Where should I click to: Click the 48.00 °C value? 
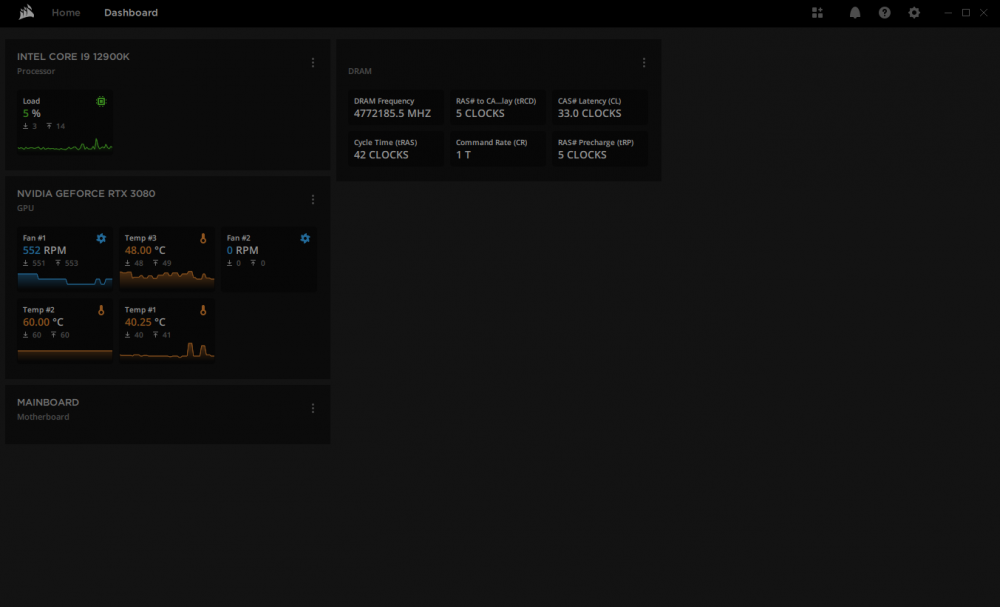click(145, 251)
